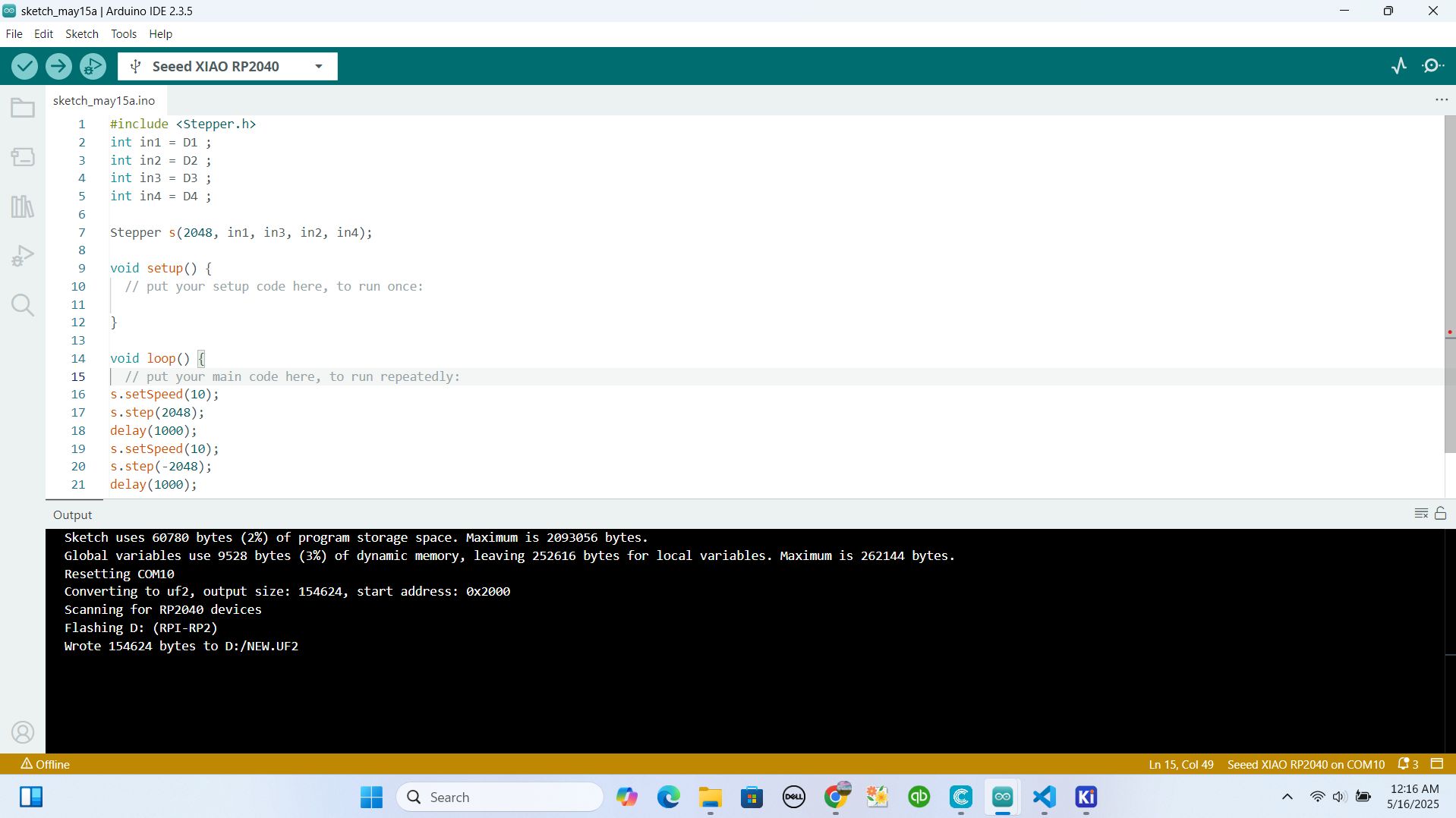This screenshot has width=1456, height=818.
Task: Open the Windows Start menu
Action: coord(371,797)
